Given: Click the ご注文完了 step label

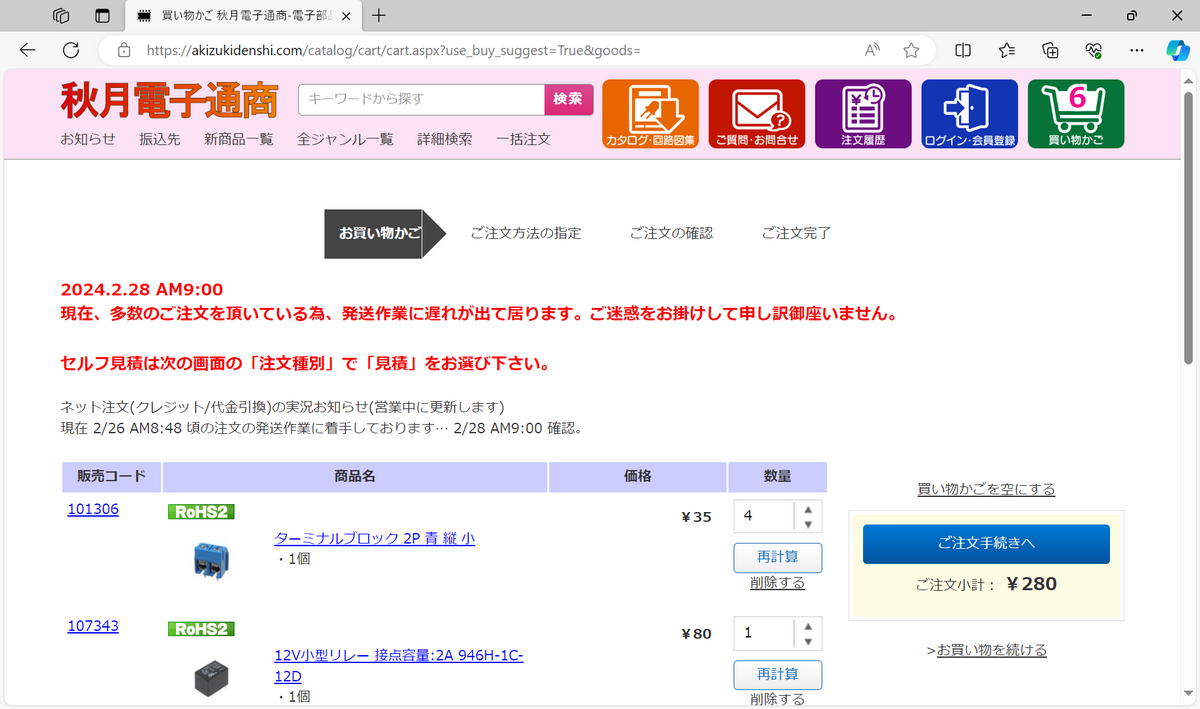Looking at the screenshot, I should pos(796,233).
